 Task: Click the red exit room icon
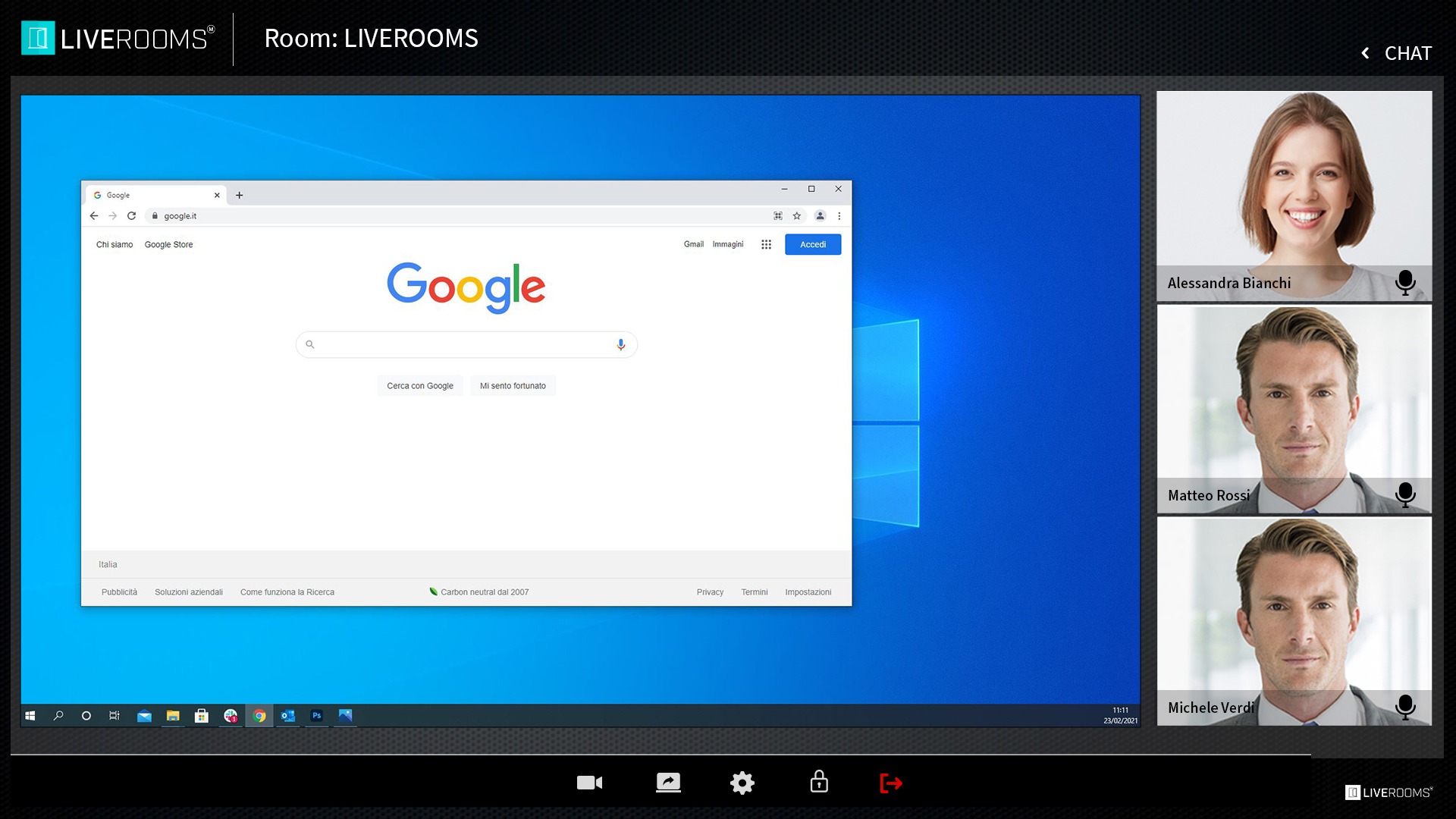pyautogui.click(x=891, y=783)
